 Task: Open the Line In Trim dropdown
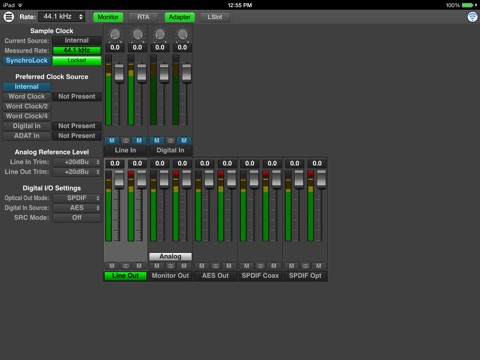(77, 162)
